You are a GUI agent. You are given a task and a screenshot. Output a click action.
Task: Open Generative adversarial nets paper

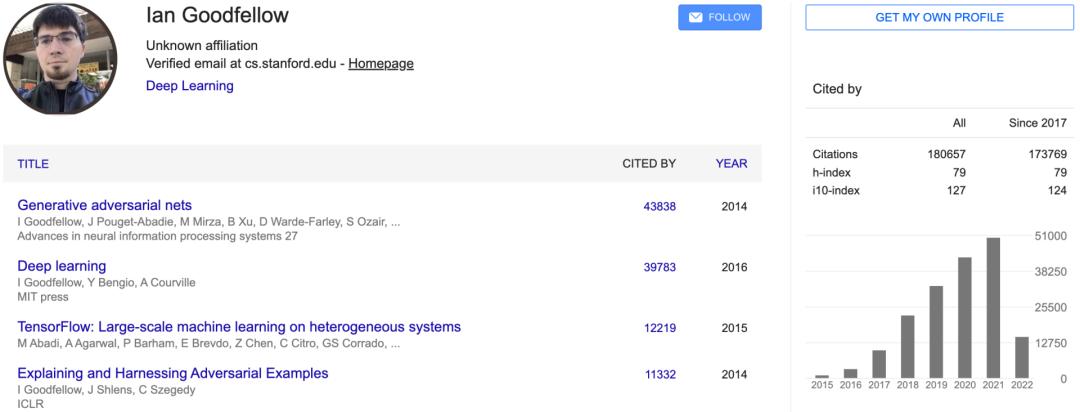(105, 205)
